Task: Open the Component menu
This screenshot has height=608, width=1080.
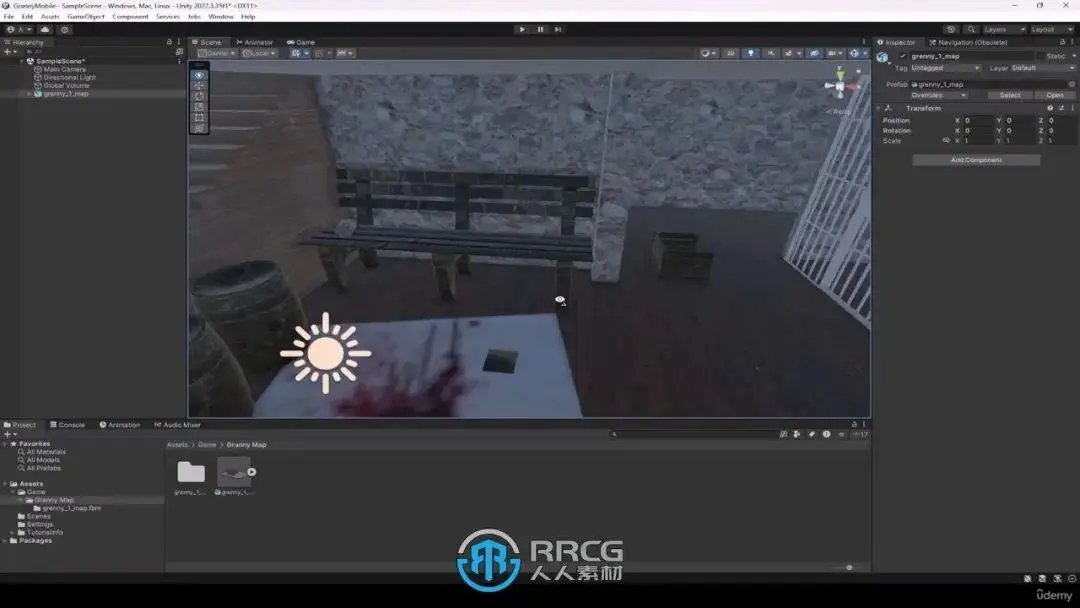Action: pyautogui.click(x=130, y=17)
